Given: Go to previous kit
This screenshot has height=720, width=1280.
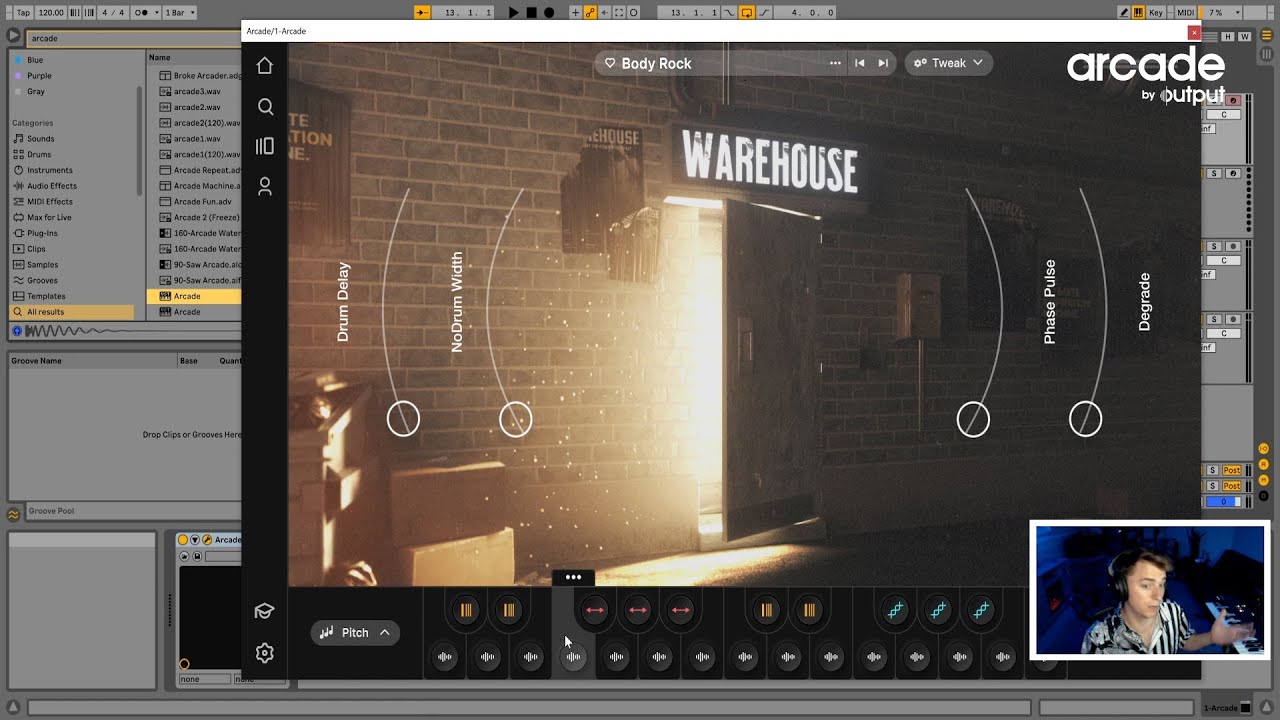Looking at the screenshot, I should (859, 63).
